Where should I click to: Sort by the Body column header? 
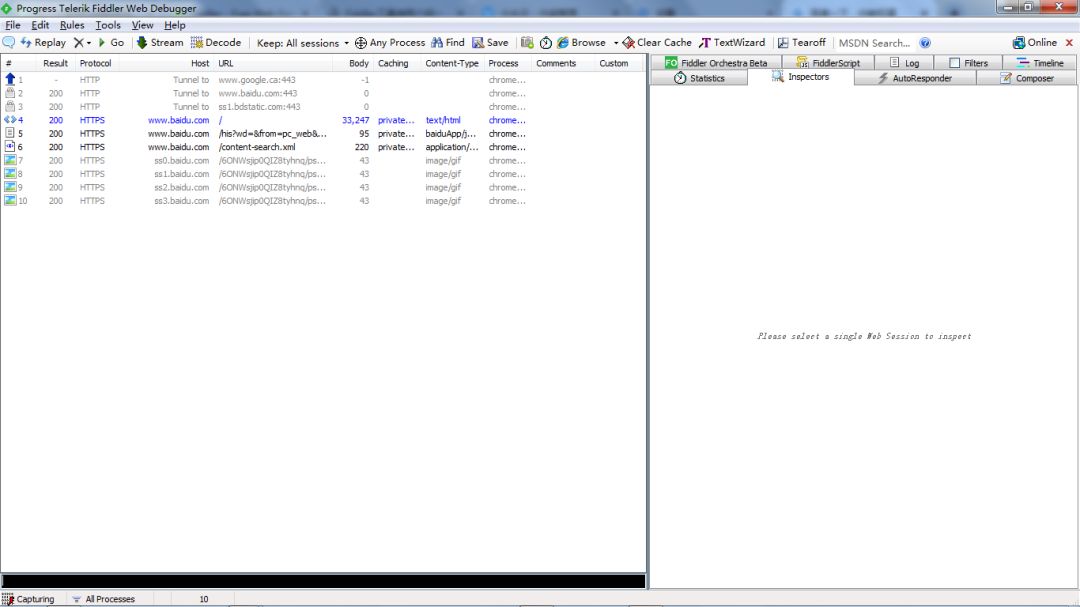pyautogui.click(x=353, y=63)
